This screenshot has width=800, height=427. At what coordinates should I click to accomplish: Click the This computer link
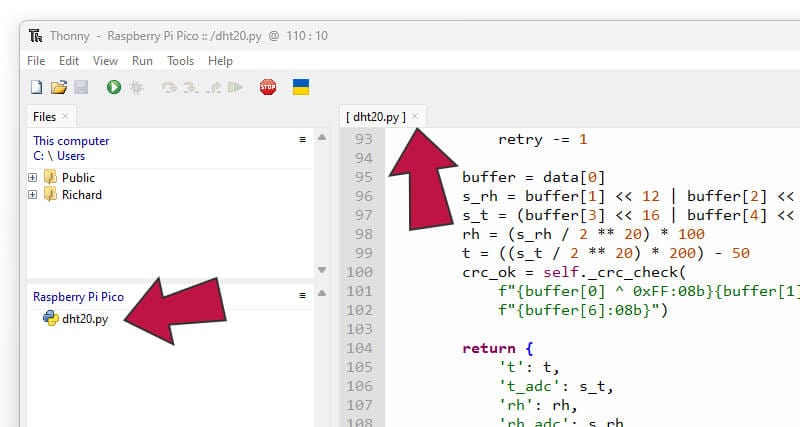(x=71, y=141)
